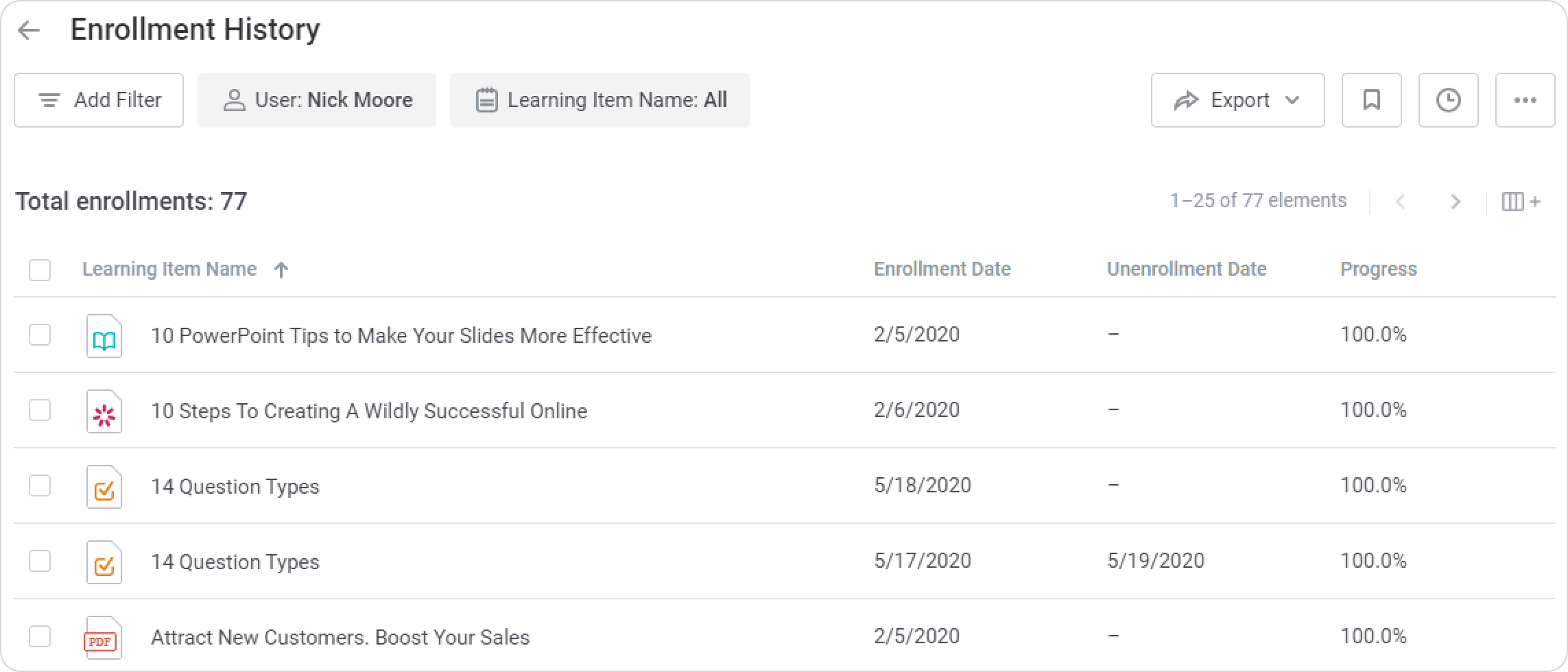This screenshot has width=1568, height=672.
Task: Open the Attract New Customers. Boost Your Sales item
Action: (340, 638)
